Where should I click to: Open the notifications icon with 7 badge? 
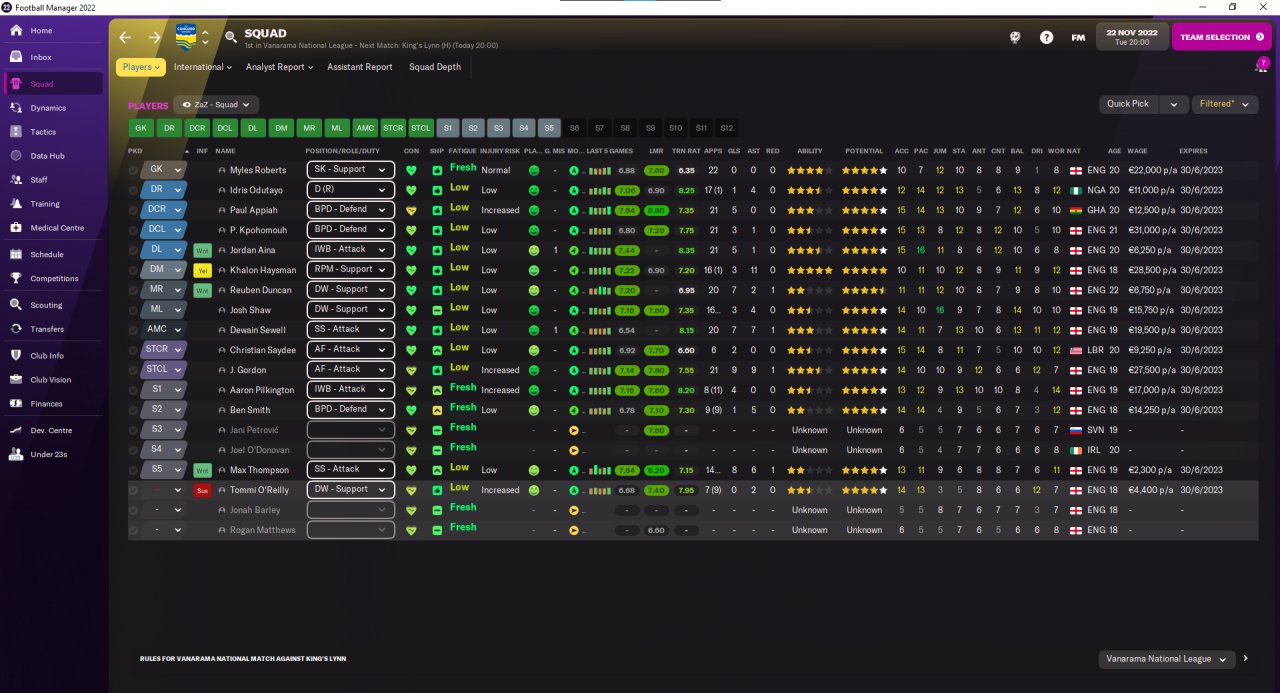1261,66
